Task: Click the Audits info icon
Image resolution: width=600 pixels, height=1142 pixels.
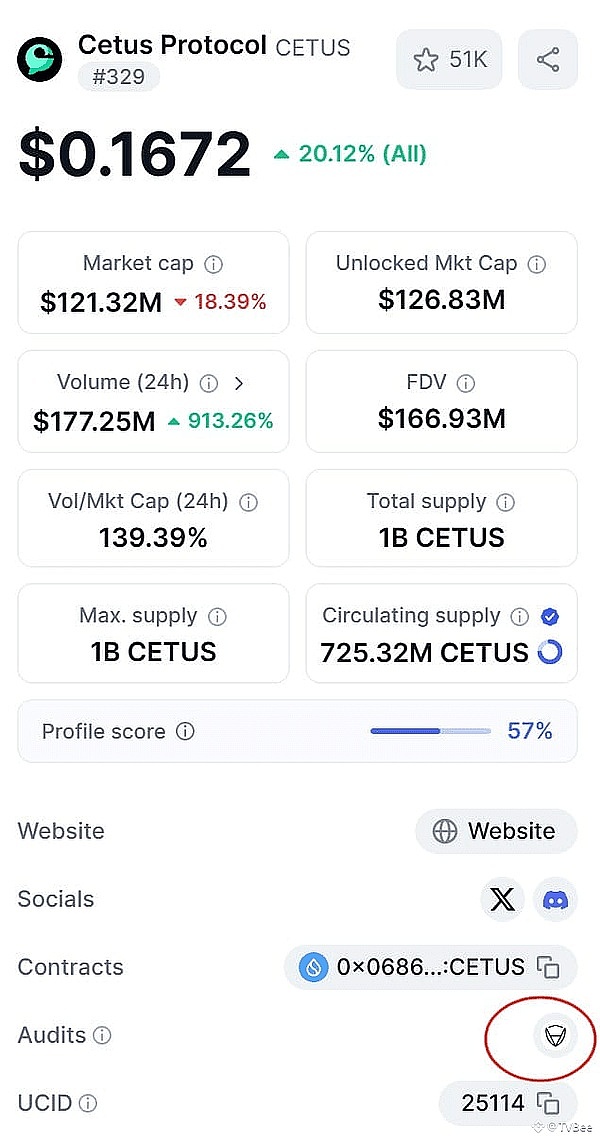Action: tap(103, 1035)
